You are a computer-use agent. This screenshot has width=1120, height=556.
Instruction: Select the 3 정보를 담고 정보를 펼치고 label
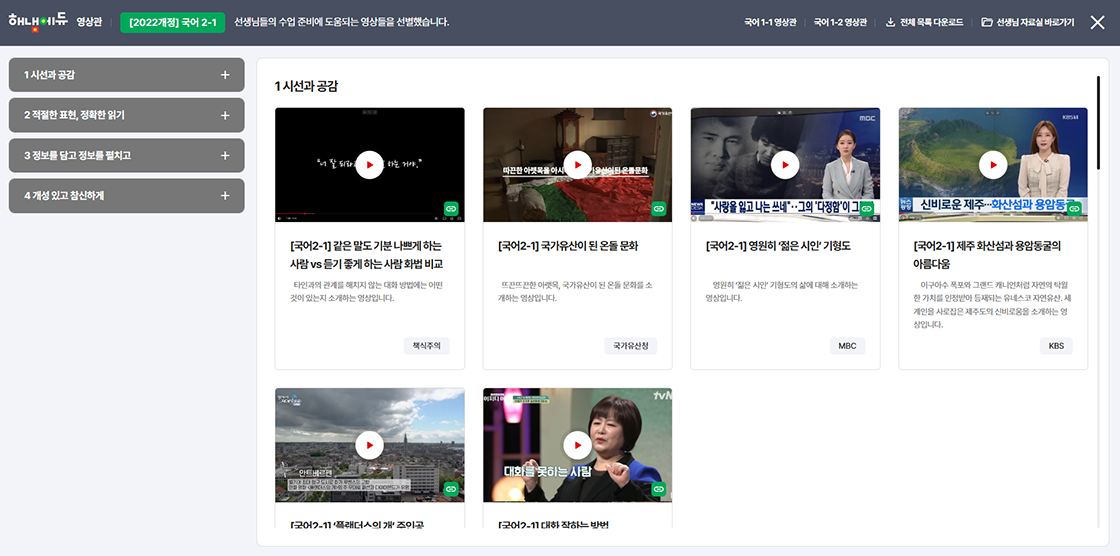tap(77, 156)
